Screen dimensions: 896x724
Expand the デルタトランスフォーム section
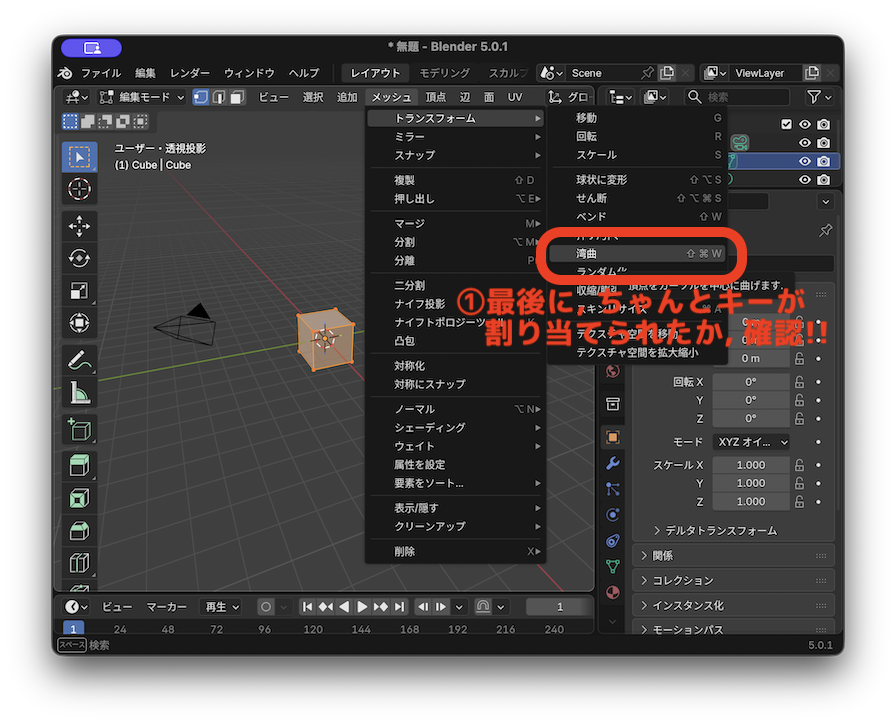715,531
